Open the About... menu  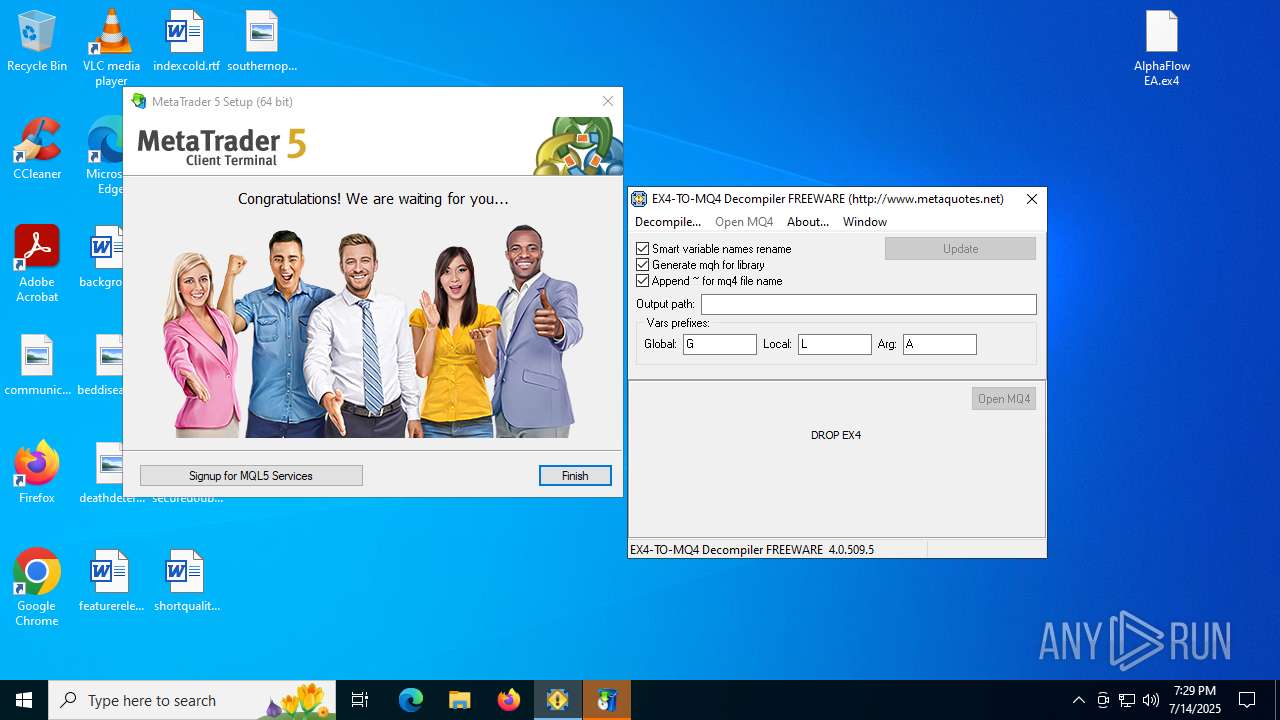(x=808, y=222)
